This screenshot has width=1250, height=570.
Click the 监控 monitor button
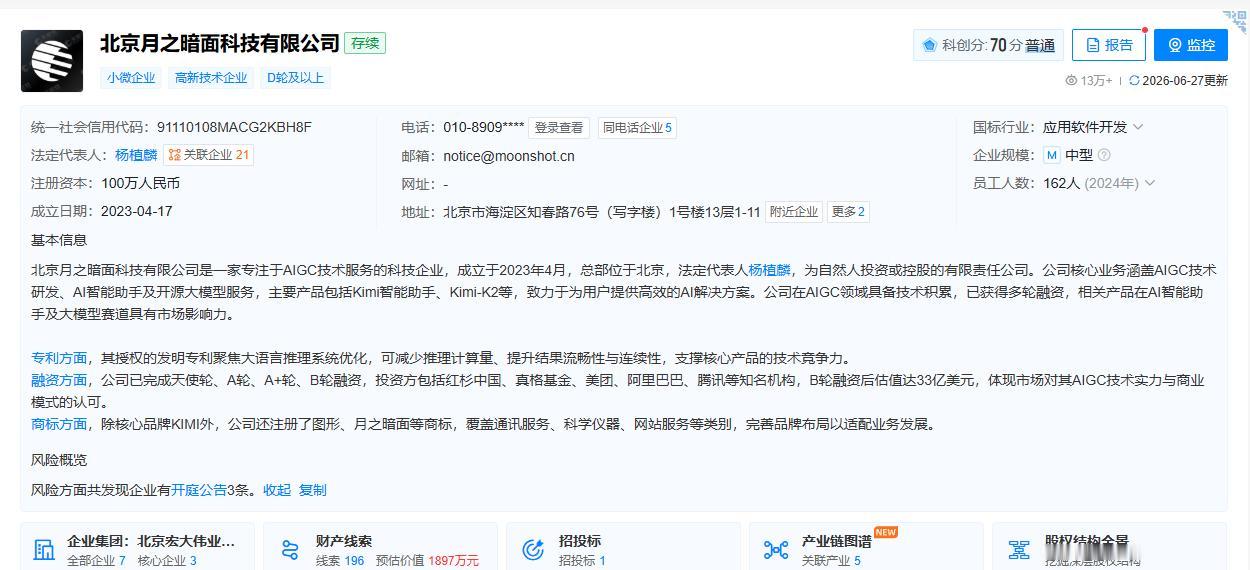tap(1191, 45)
